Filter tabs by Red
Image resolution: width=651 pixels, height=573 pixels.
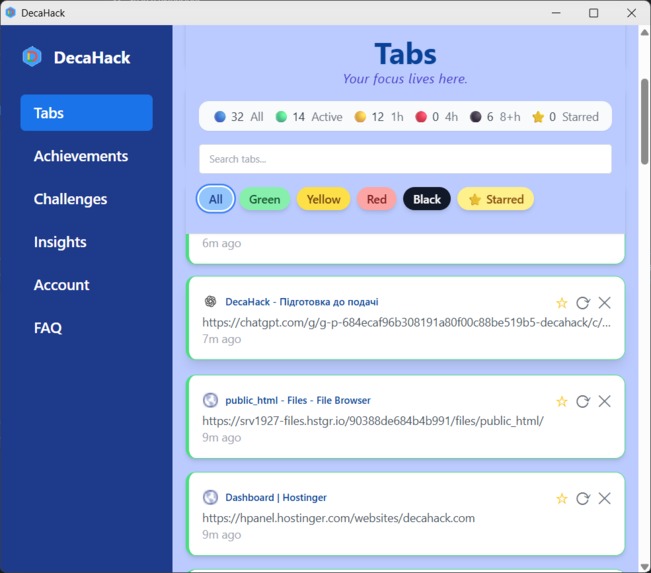click(x=377, y=199)
